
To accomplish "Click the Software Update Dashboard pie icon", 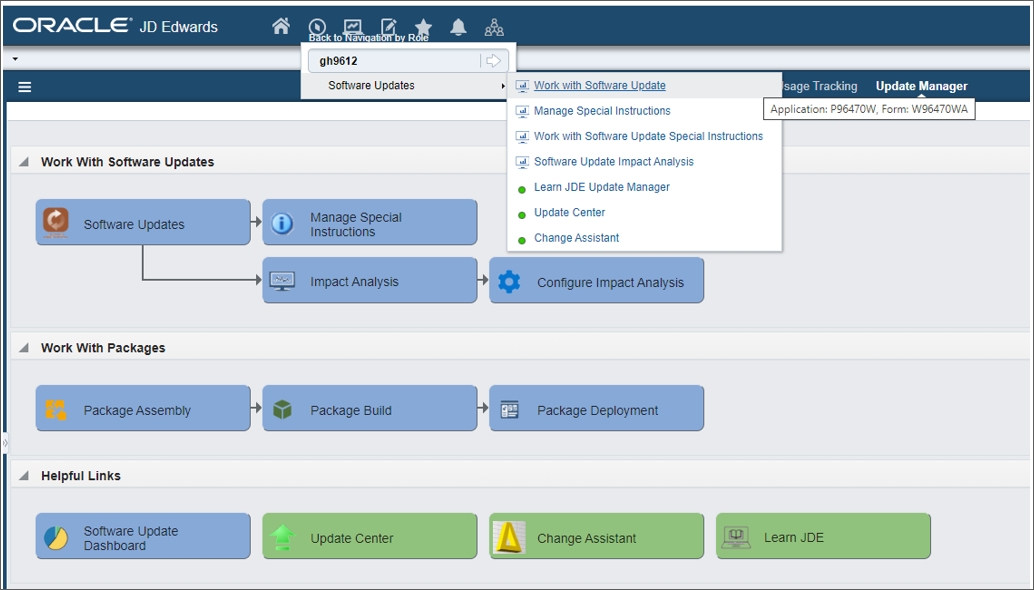I will click(56, 538).
